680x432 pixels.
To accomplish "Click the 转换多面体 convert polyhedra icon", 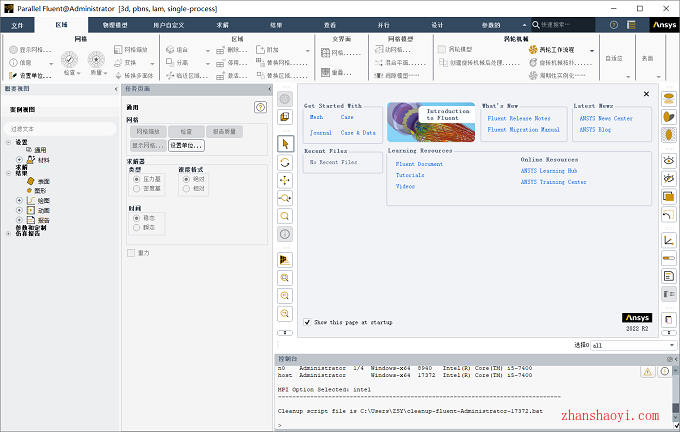I will click(x=118, y=75).
